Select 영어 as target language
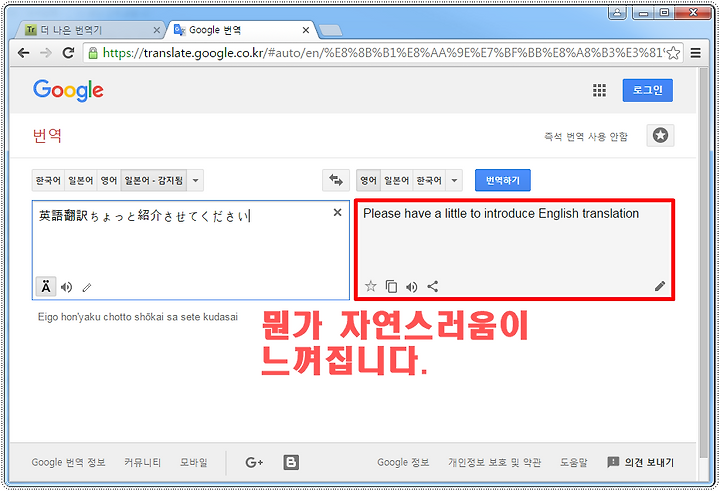 tap(368, 181)
